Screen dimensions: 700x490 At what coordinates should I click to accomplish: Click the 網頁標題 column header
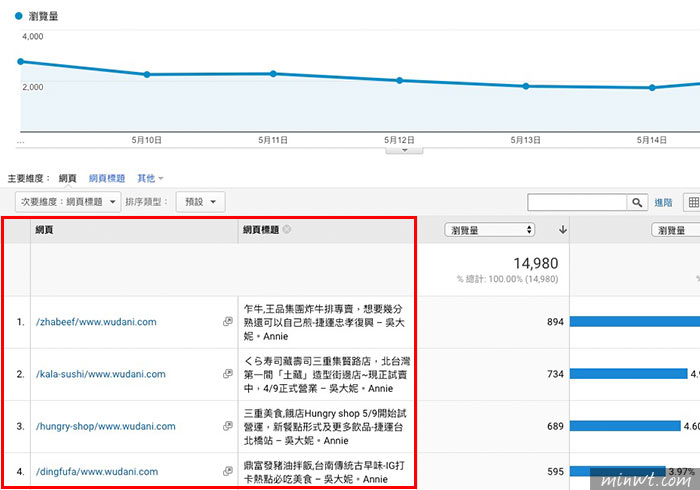[x=261, y=229]
